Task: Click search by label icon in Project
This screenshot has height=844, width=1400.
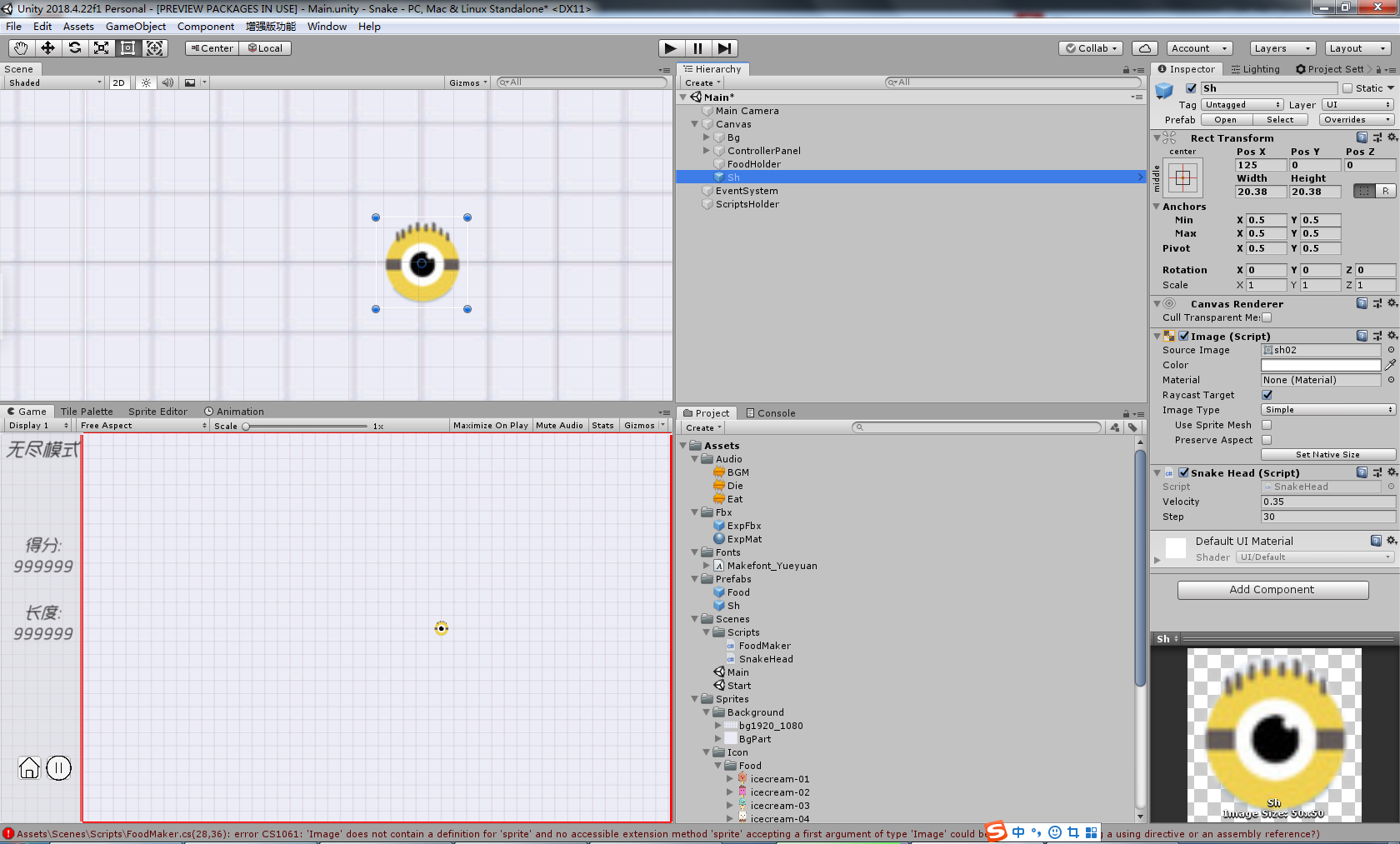Action: [x=1132, y=427]
